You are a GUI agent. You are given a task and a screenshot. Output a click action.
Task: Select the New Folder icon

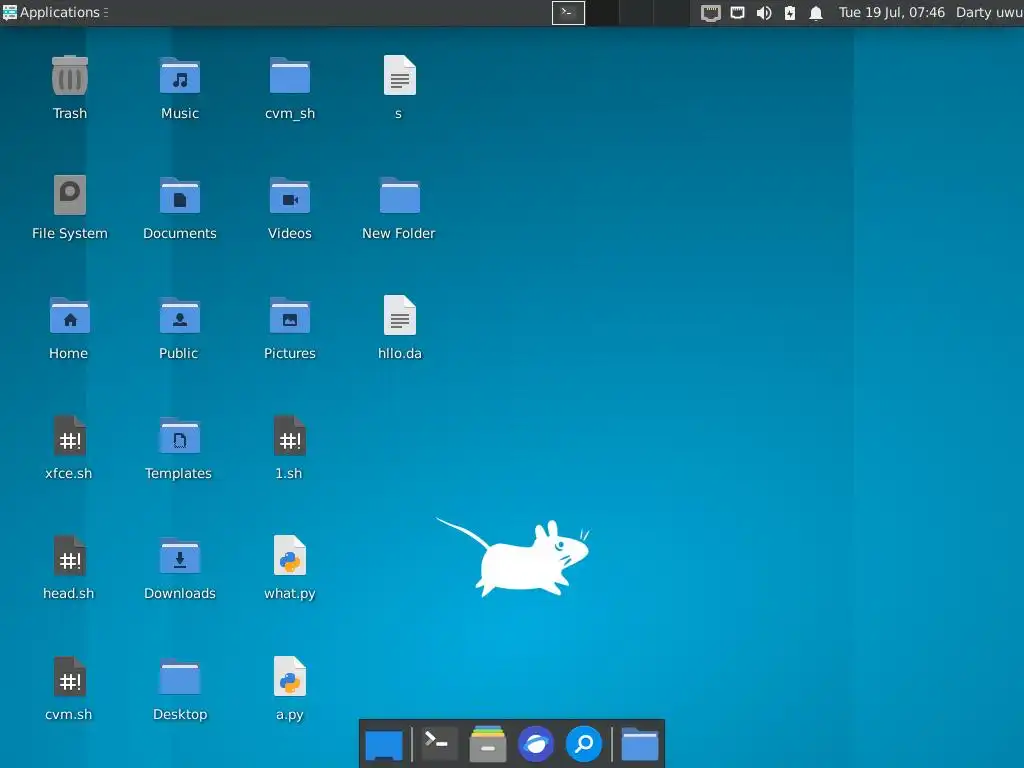click(400, 195)
